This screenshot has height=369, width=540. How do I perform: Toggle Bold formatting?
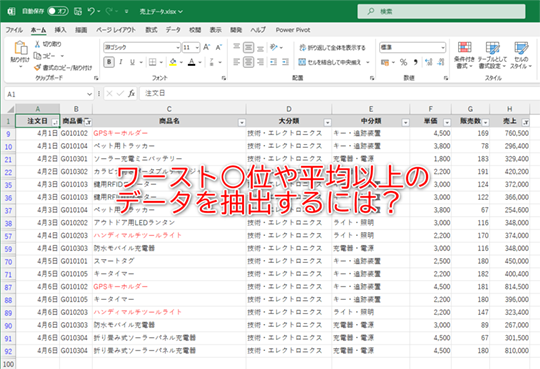[109, 62]
